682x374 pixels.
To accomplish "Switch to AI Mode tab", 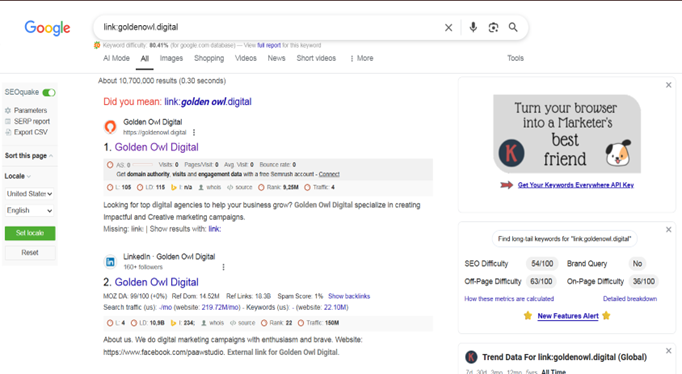I will (116, 58).
